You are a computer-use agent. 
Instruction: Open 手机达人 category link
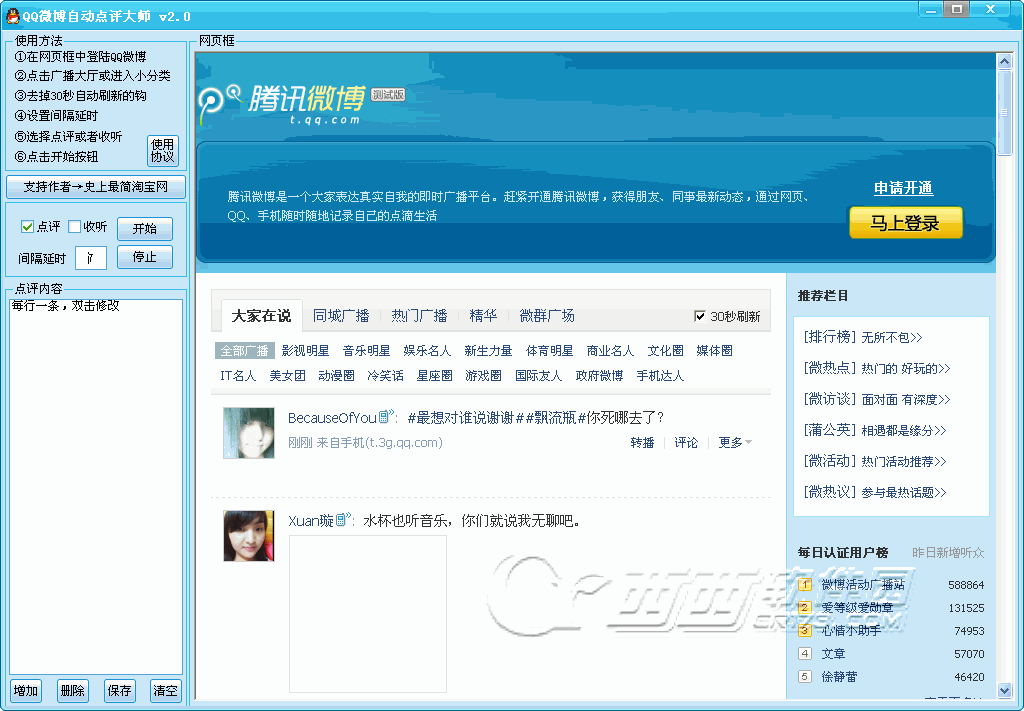coord(660,375)
